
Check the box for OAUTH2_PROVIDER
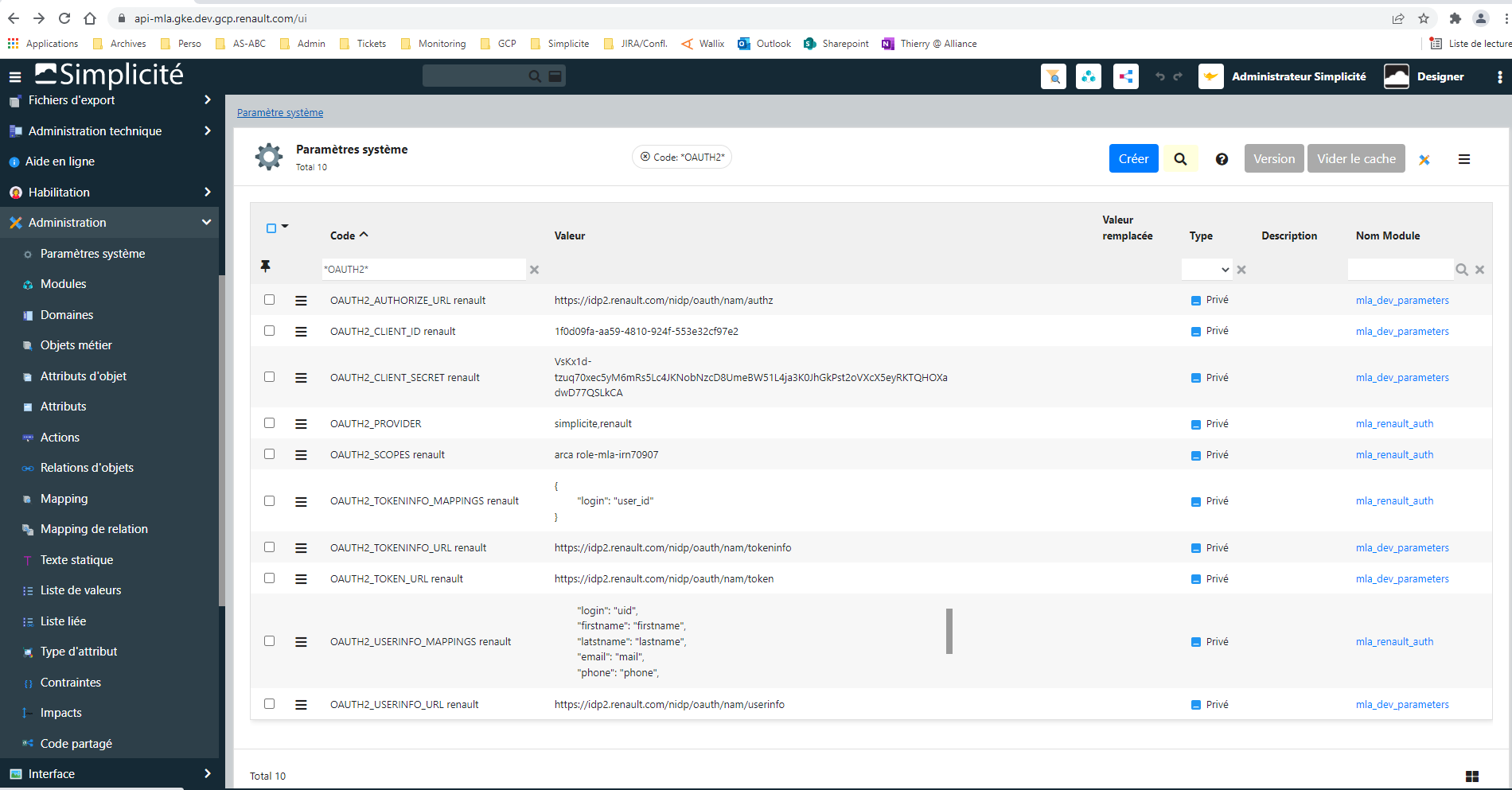[x=270, y=423]
